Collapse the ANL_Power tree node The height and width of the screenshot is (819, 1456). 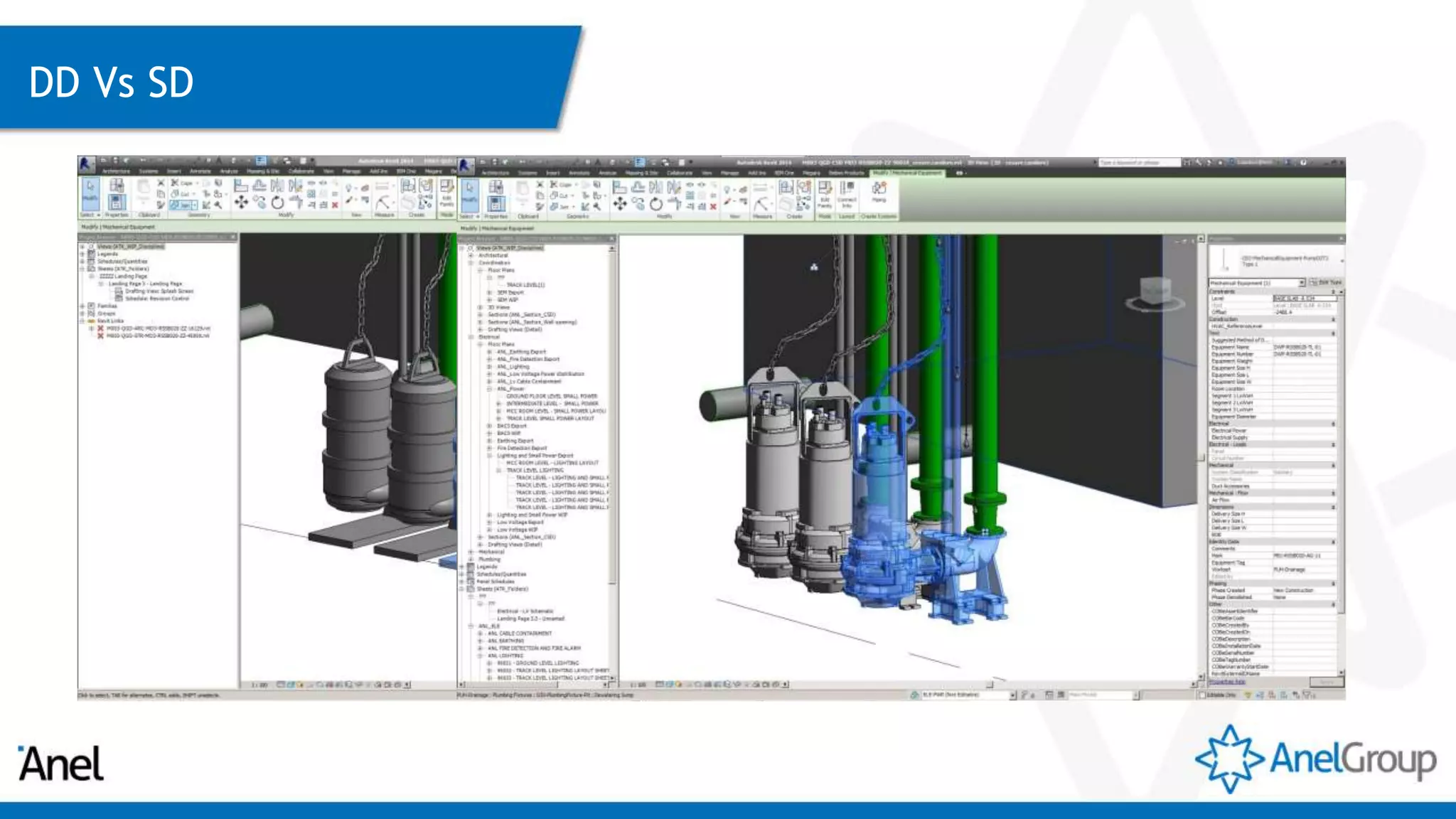click(x=490, y=389)
